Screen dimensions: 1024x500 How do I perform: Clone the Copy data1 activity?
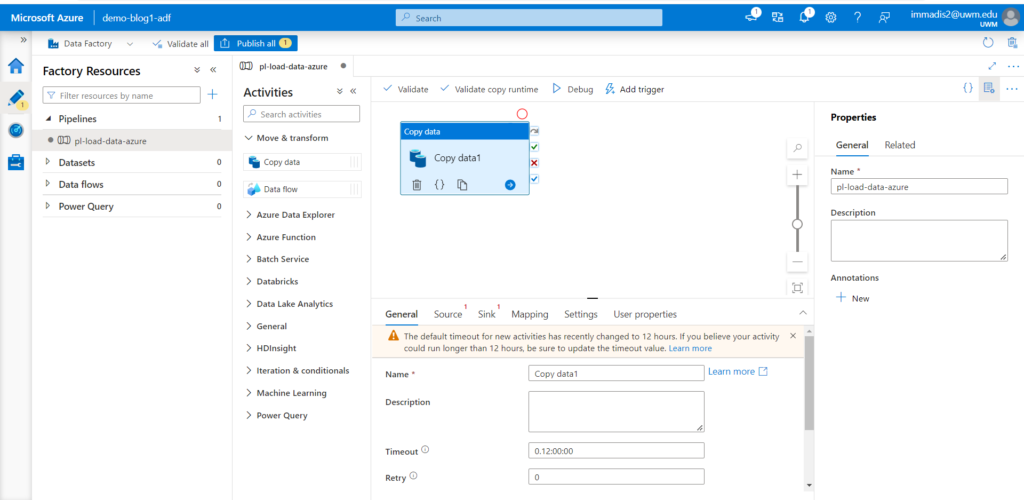[x=462, y=185]
